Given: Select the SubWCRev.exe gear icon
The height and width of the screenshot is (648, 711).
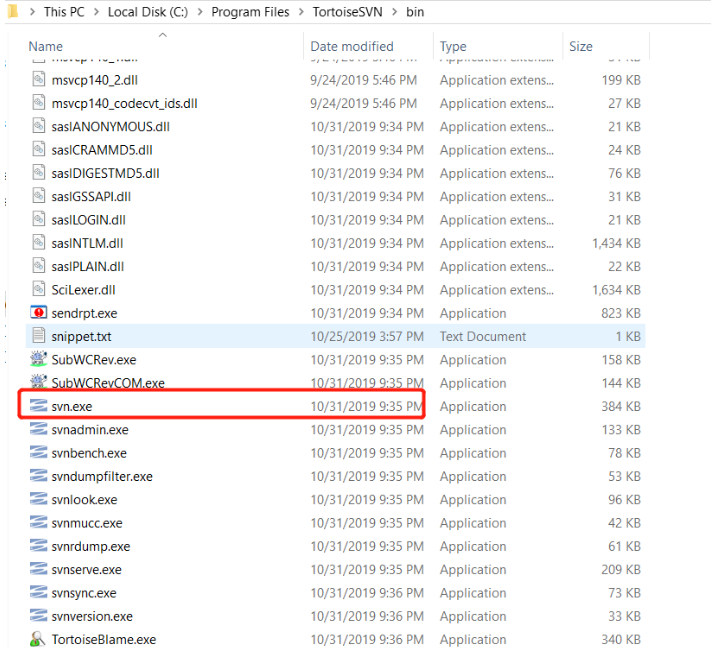Looking at the screenshot, I should coord(38,360).
